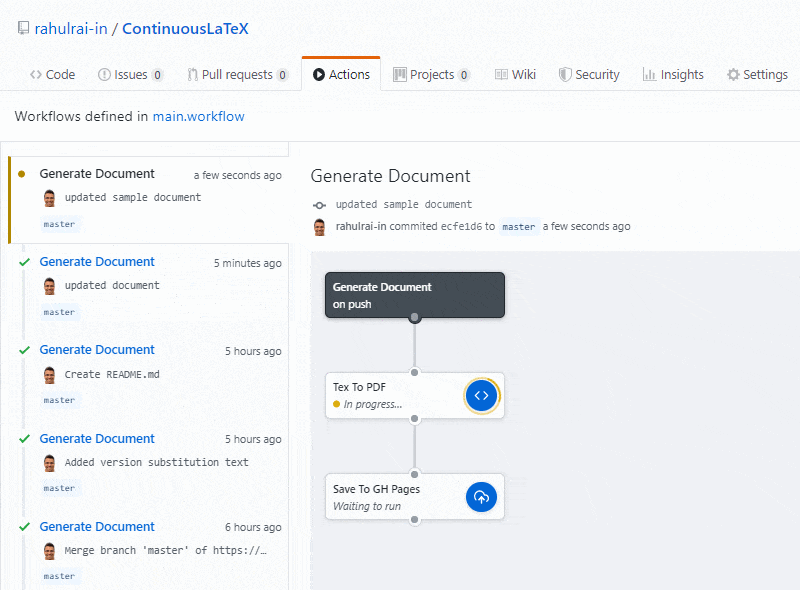Screen dimensions: 800x590
Task: Open the rahulrai-in owner link
Action: (x=71, y=29)
